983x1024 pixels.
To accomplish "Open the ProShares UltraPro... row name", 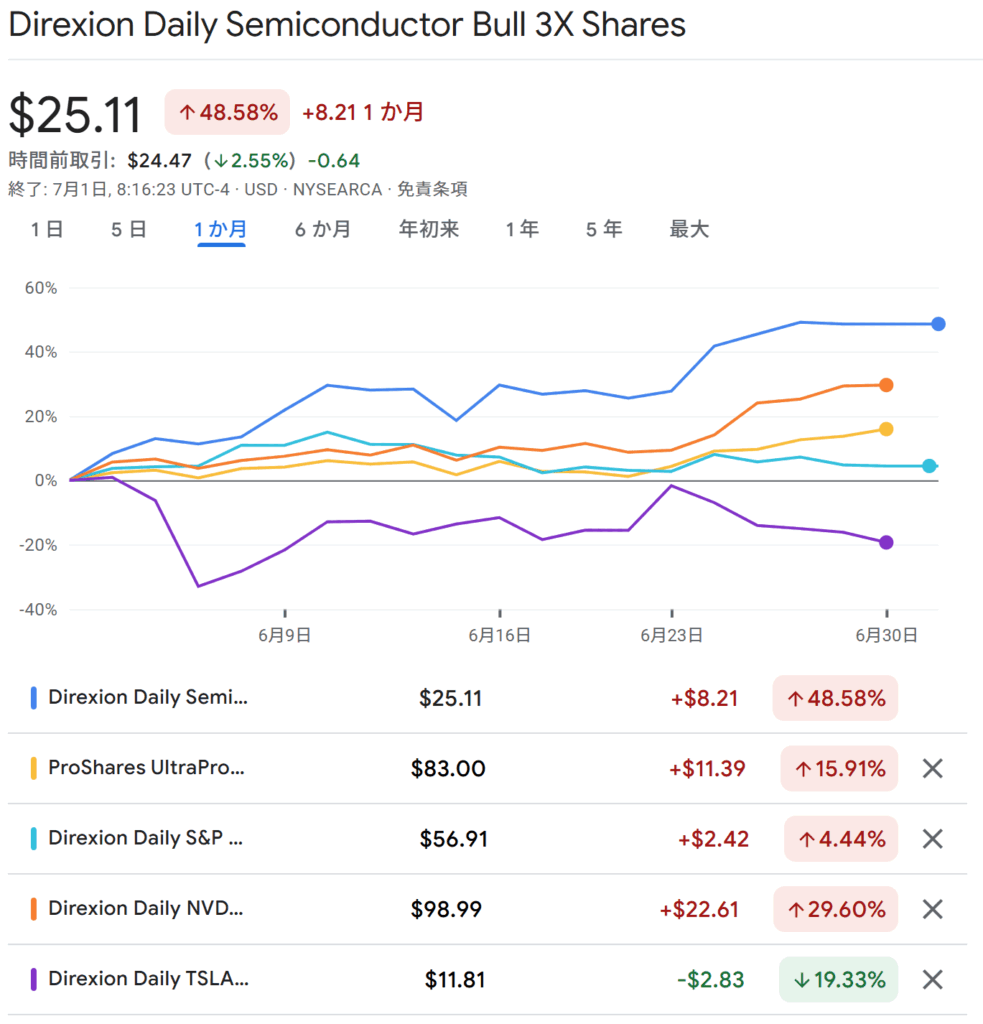I will click(146, 767).
